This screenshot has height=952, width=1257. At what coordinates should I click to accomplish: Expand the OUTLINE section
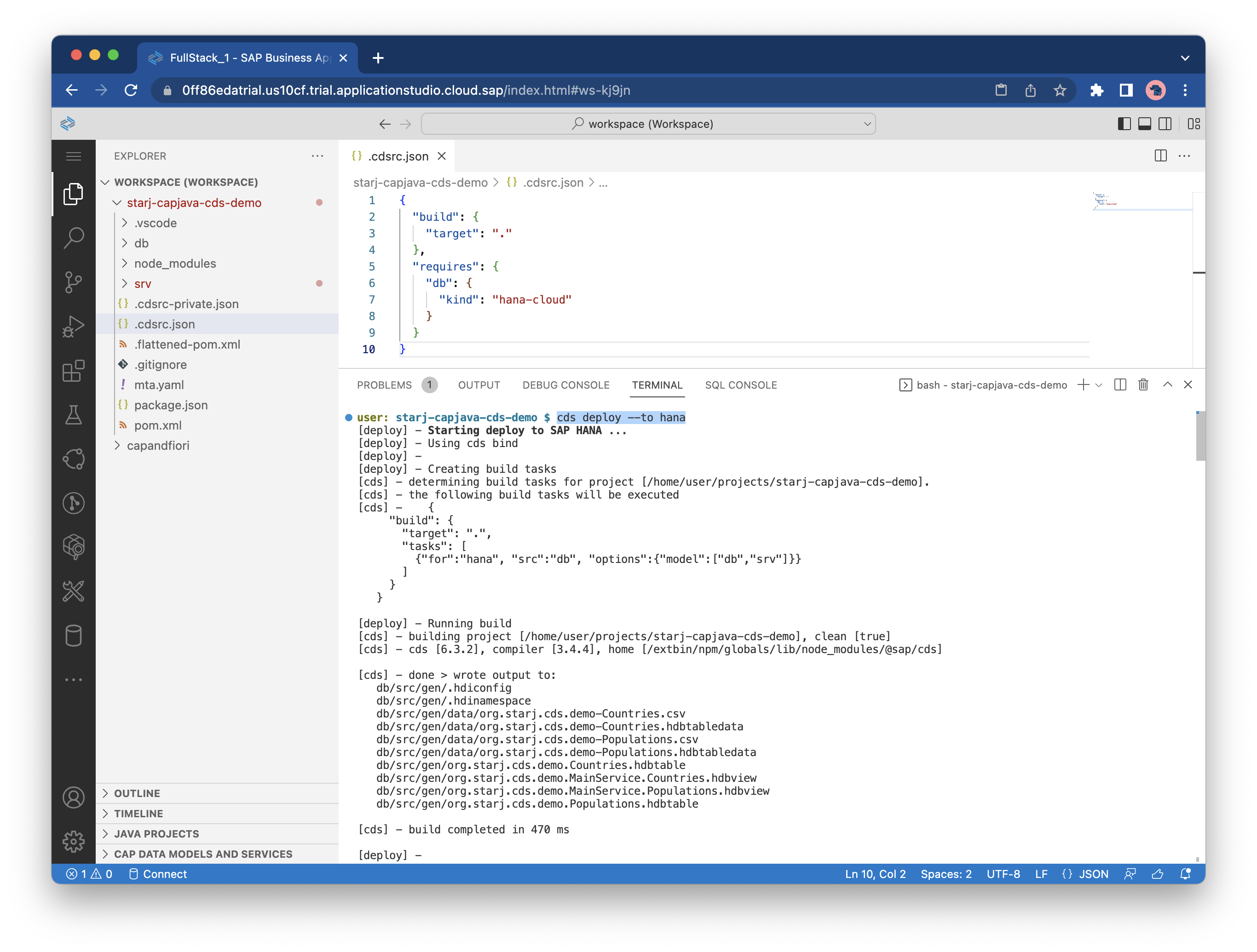137,793
